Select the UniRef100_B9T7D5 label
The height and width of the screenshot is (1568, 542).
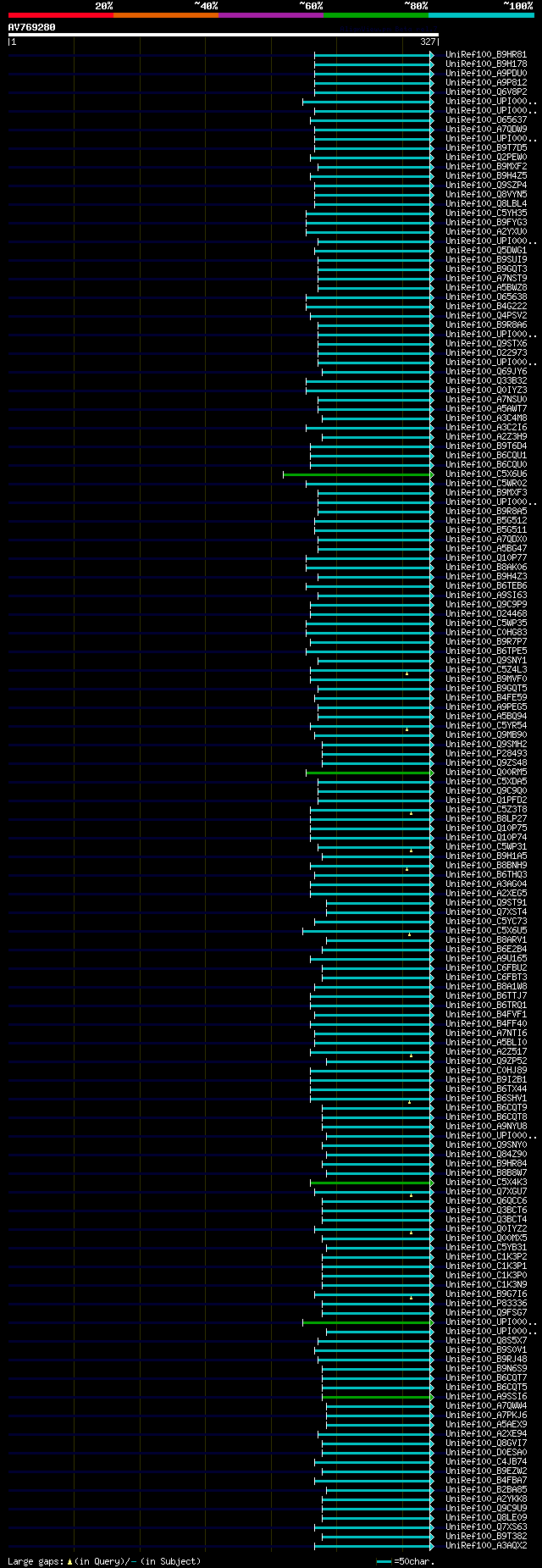coord(486,148)
